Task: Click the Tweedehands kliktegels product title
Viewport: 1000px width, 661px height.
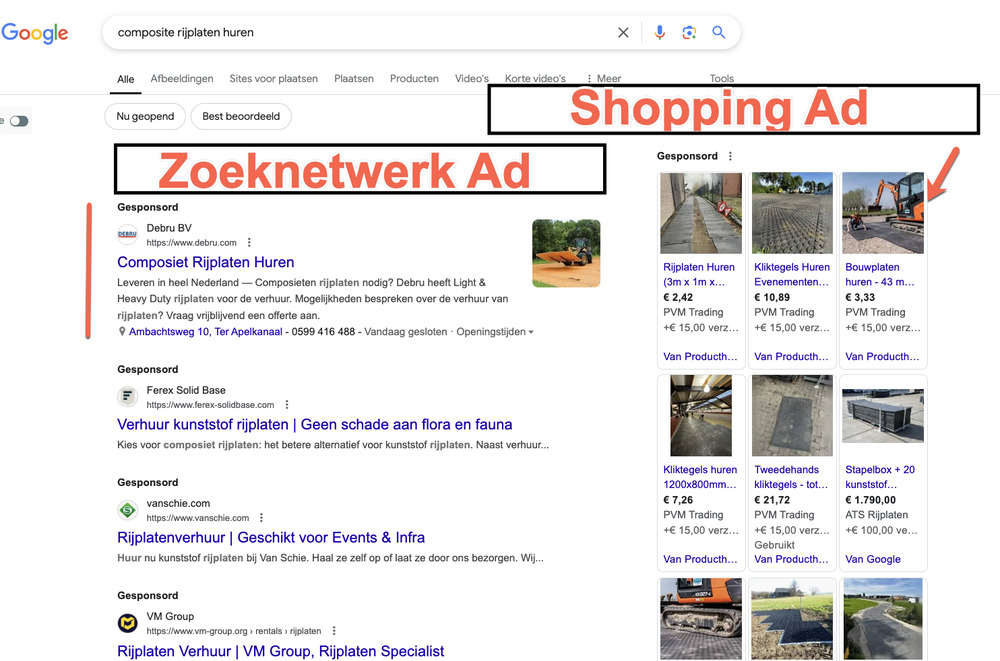Action: point(791,477)
